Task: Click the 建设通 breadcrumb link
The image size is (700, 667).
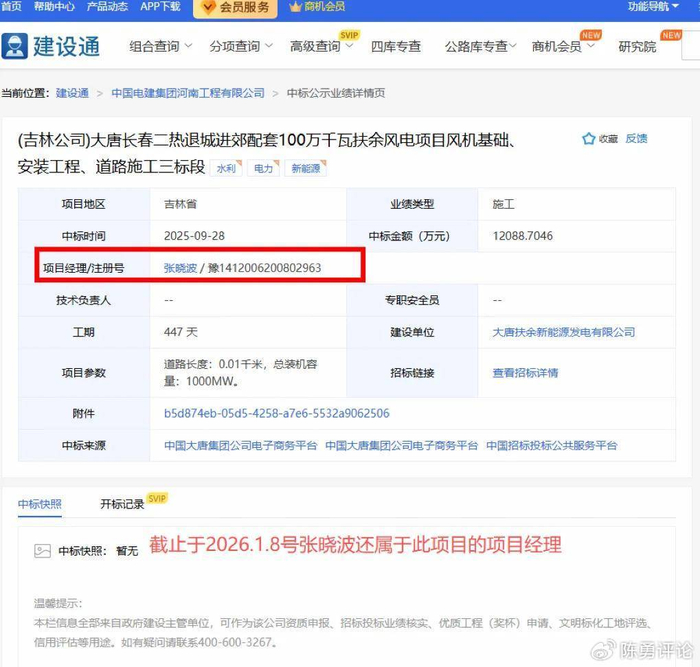Action: (x=72, y=93)
